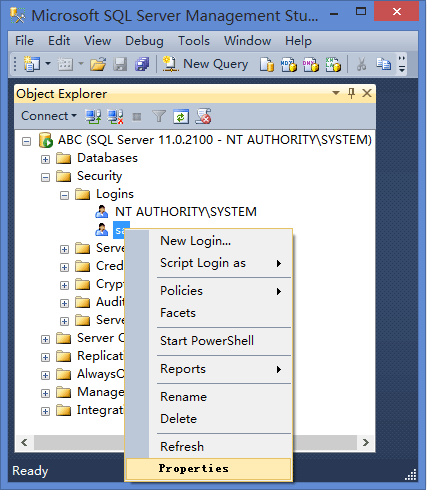
Task: Click the sa login user icon
Action: (x=102, y=230)
